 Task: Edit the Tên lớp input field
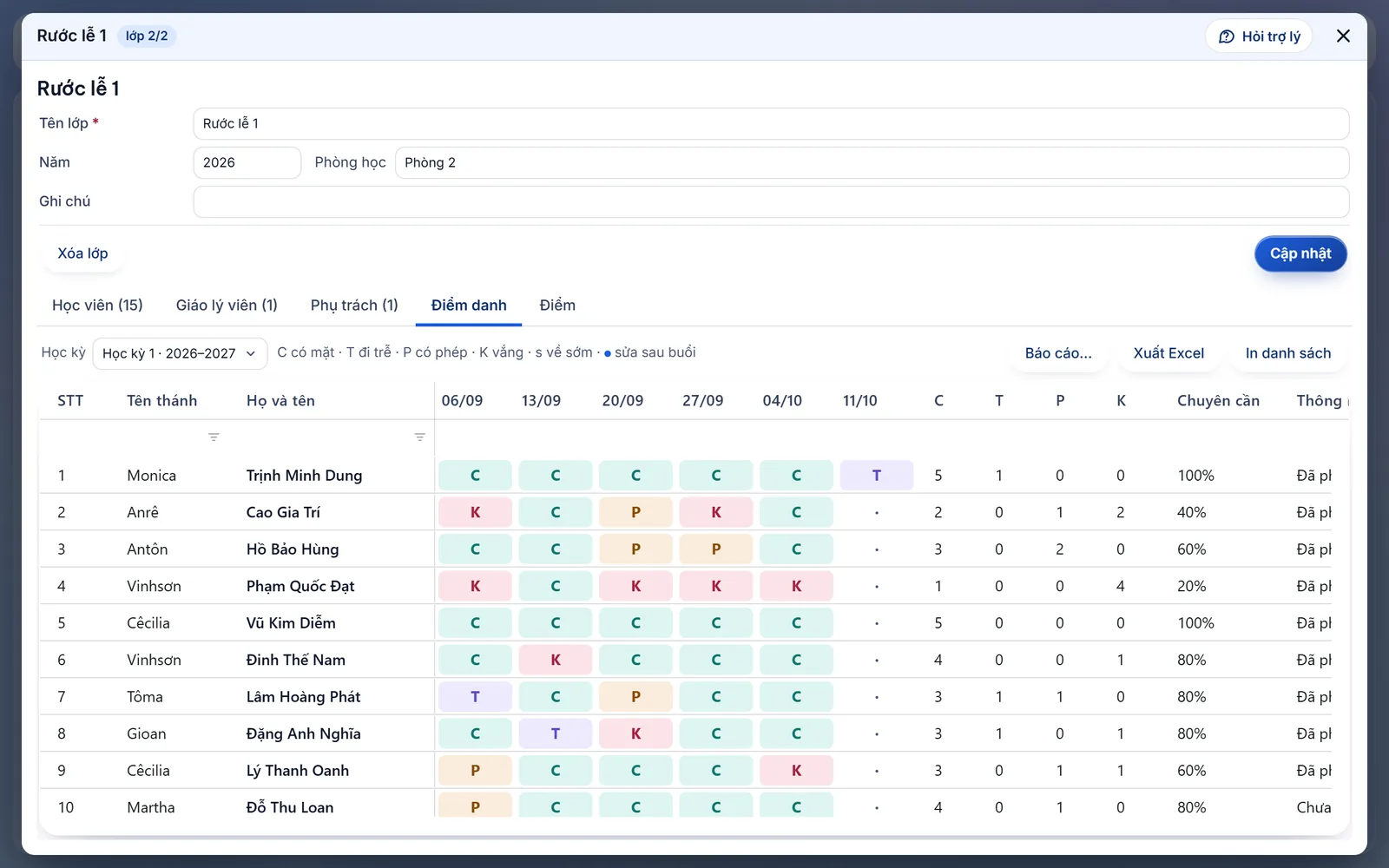771,123
